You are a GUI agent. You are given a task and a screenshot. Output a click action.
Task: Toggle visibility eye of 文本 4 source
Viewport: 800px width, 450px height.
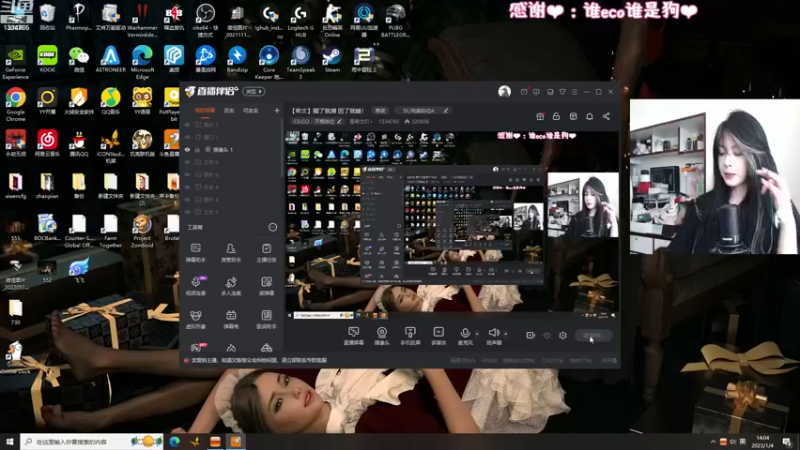pos(187,187)
